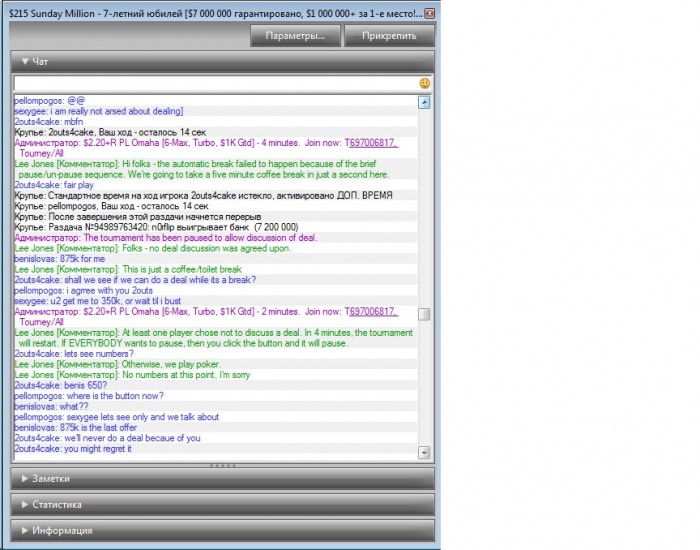Select 'sexygee: i am really not arsed' message
Image resolution: width=700 pixels, height=550 pixels.
click(99, 111)
